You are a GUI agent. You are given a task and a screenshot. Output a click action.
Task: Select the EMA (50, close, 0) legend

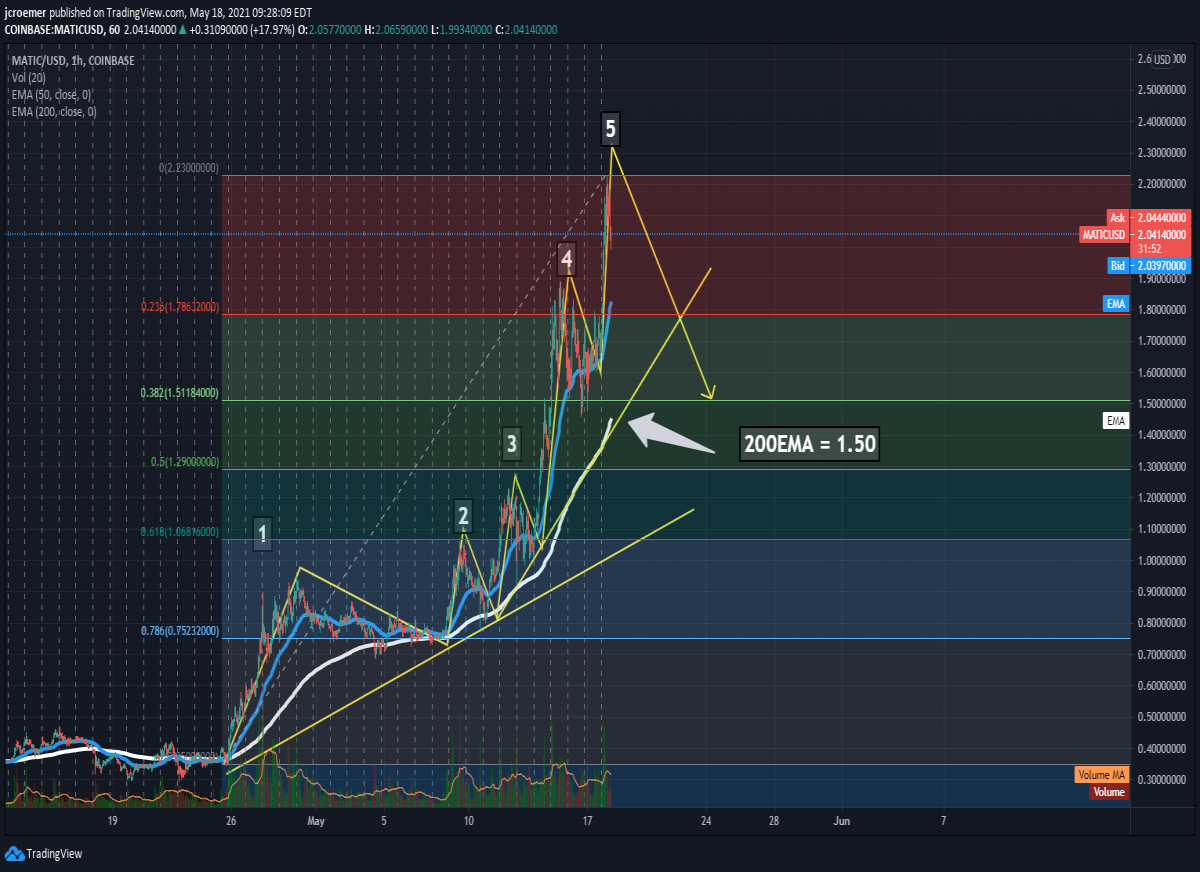(x=52, y=95)
